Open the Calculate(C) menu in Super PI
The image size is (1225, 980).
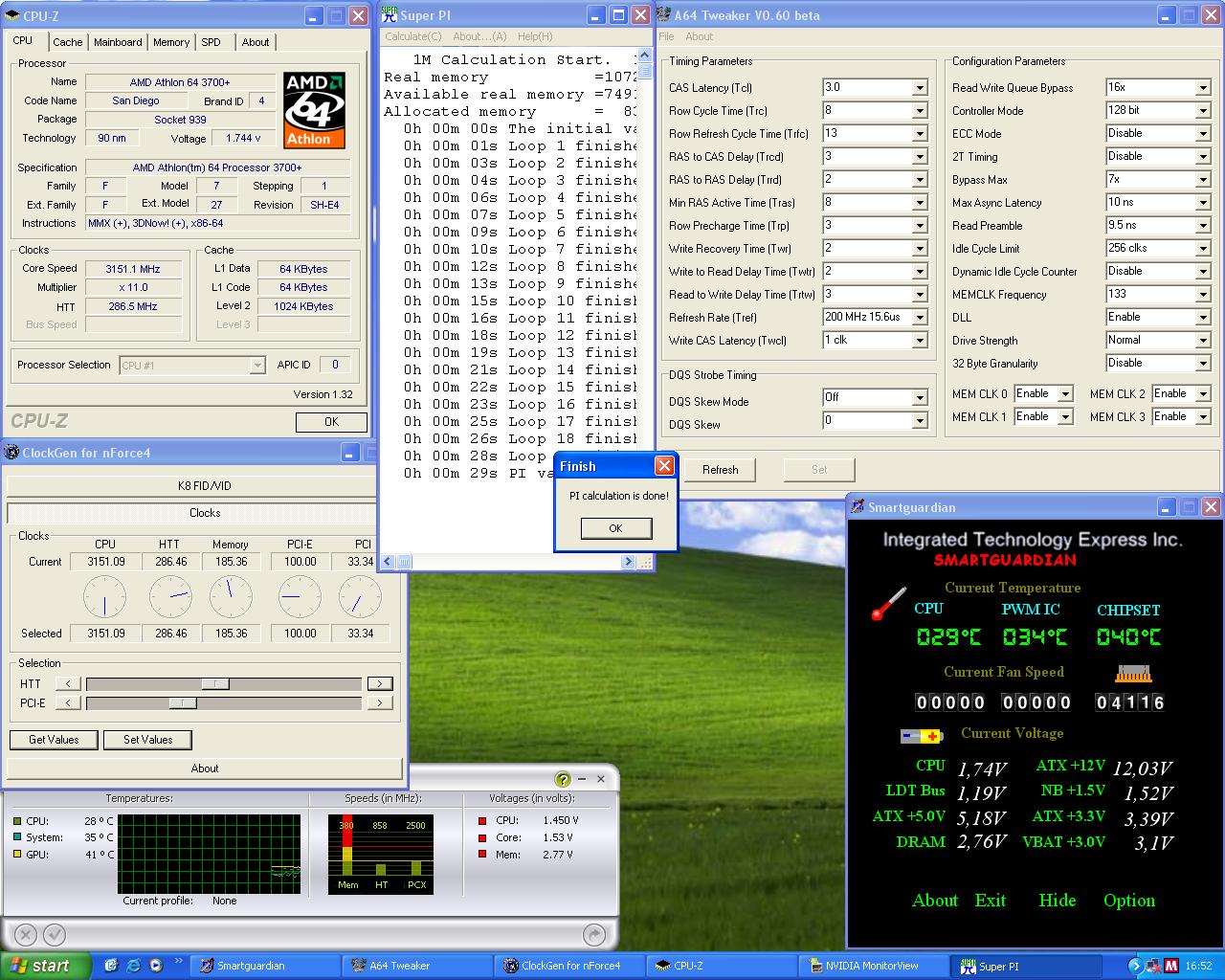413,36
